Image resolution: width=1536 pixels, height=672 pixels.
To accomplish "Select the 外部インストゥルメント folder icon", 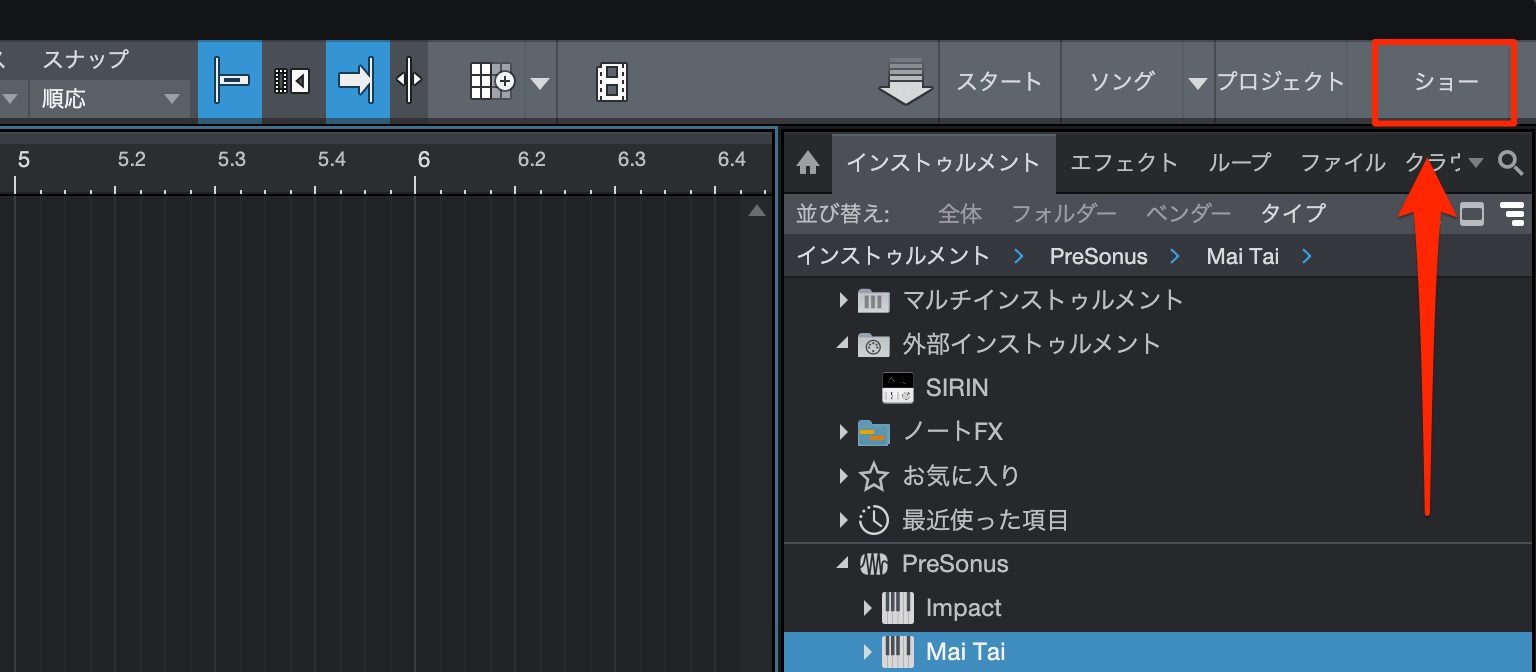I will [873, 345].
